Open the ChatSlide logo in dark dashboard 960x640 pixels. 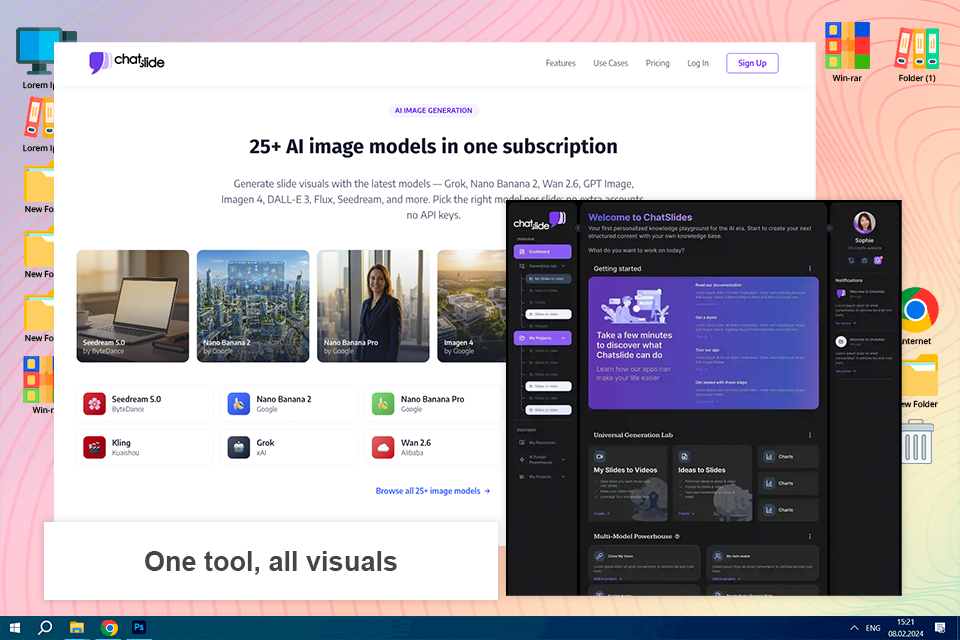(x=539, y=220)
